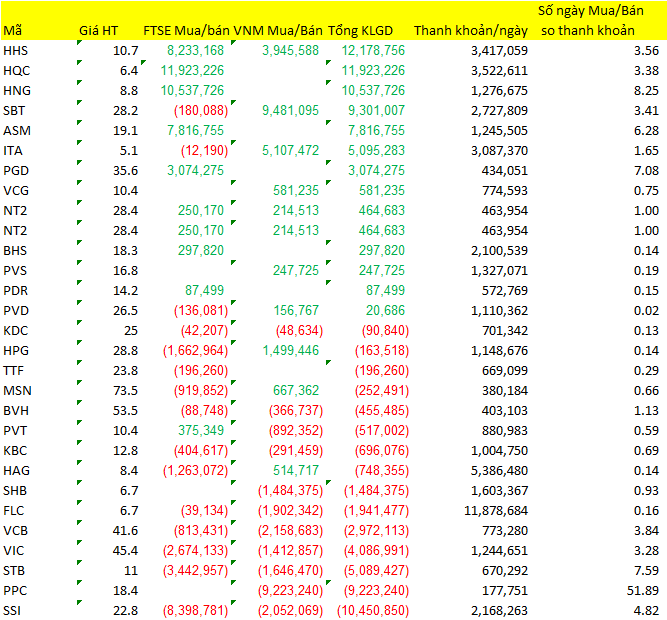This screenshot has width=667, height=620.
Task: Select HQC FTSE value 11,923,226
Action: tap(192, 70)
